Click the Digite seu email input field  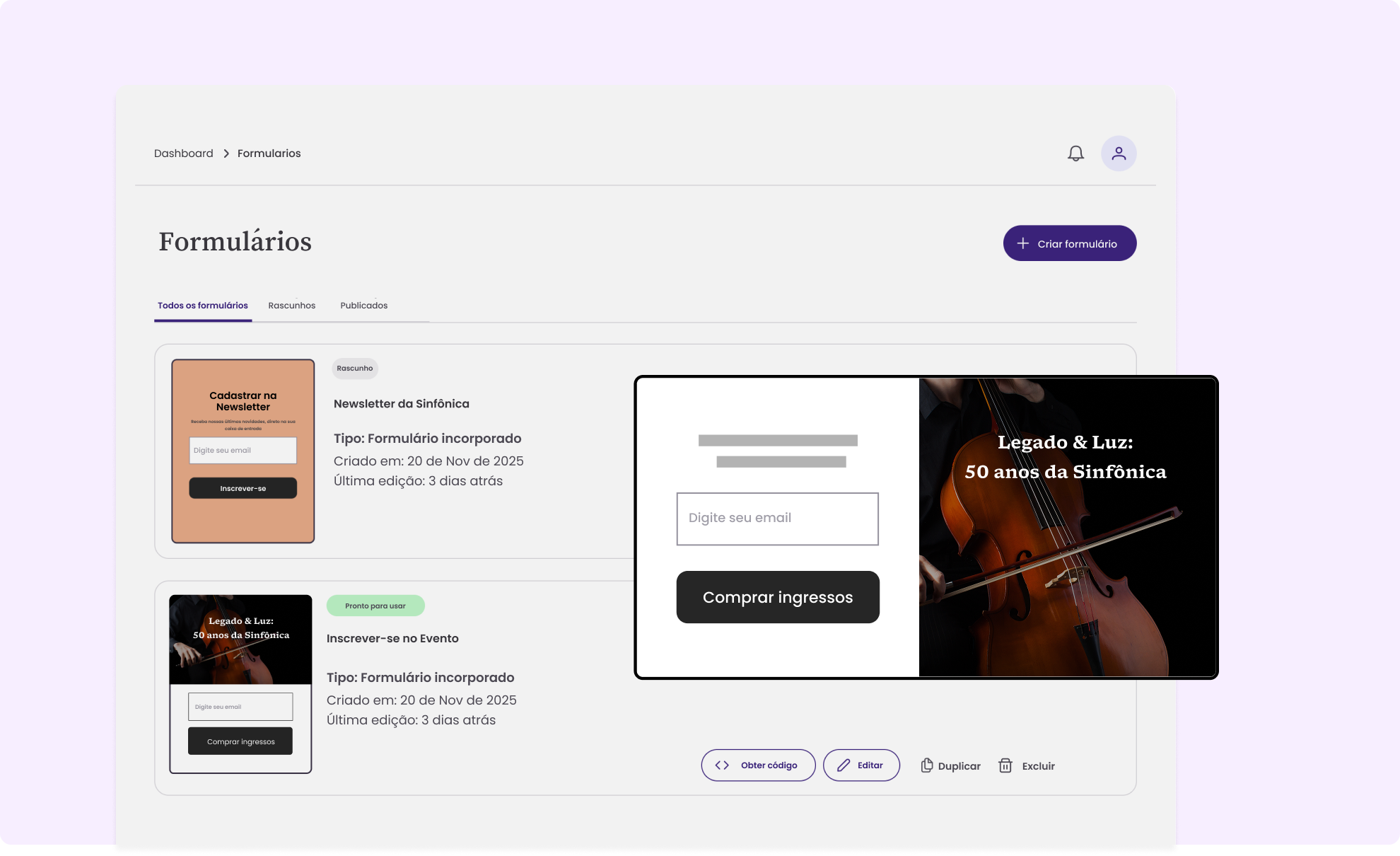(x=777, y=519)
